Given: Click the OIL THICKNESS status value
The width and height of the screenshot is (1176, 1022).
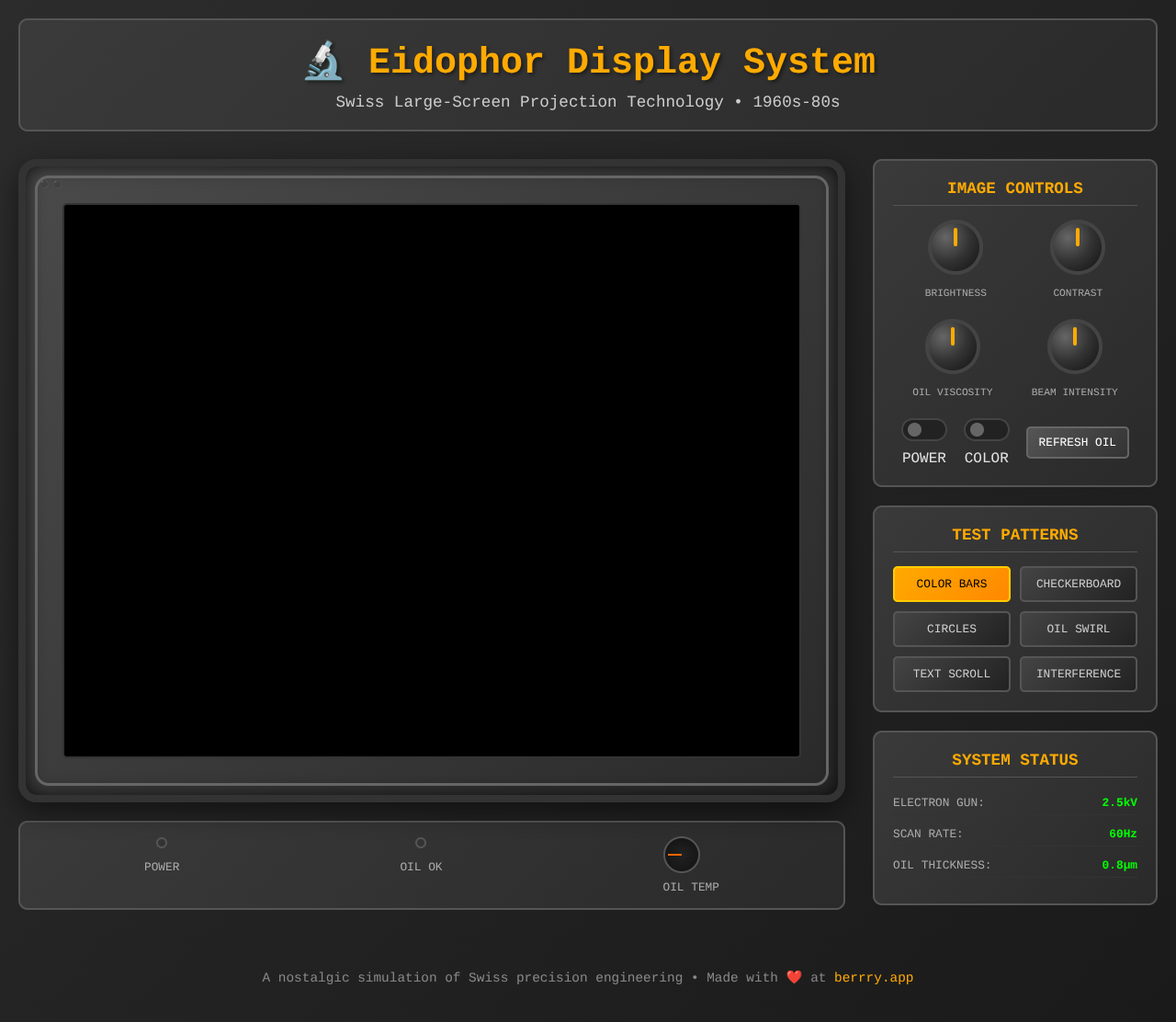Looking at the screenshot, I should (x=1119, y=865).
